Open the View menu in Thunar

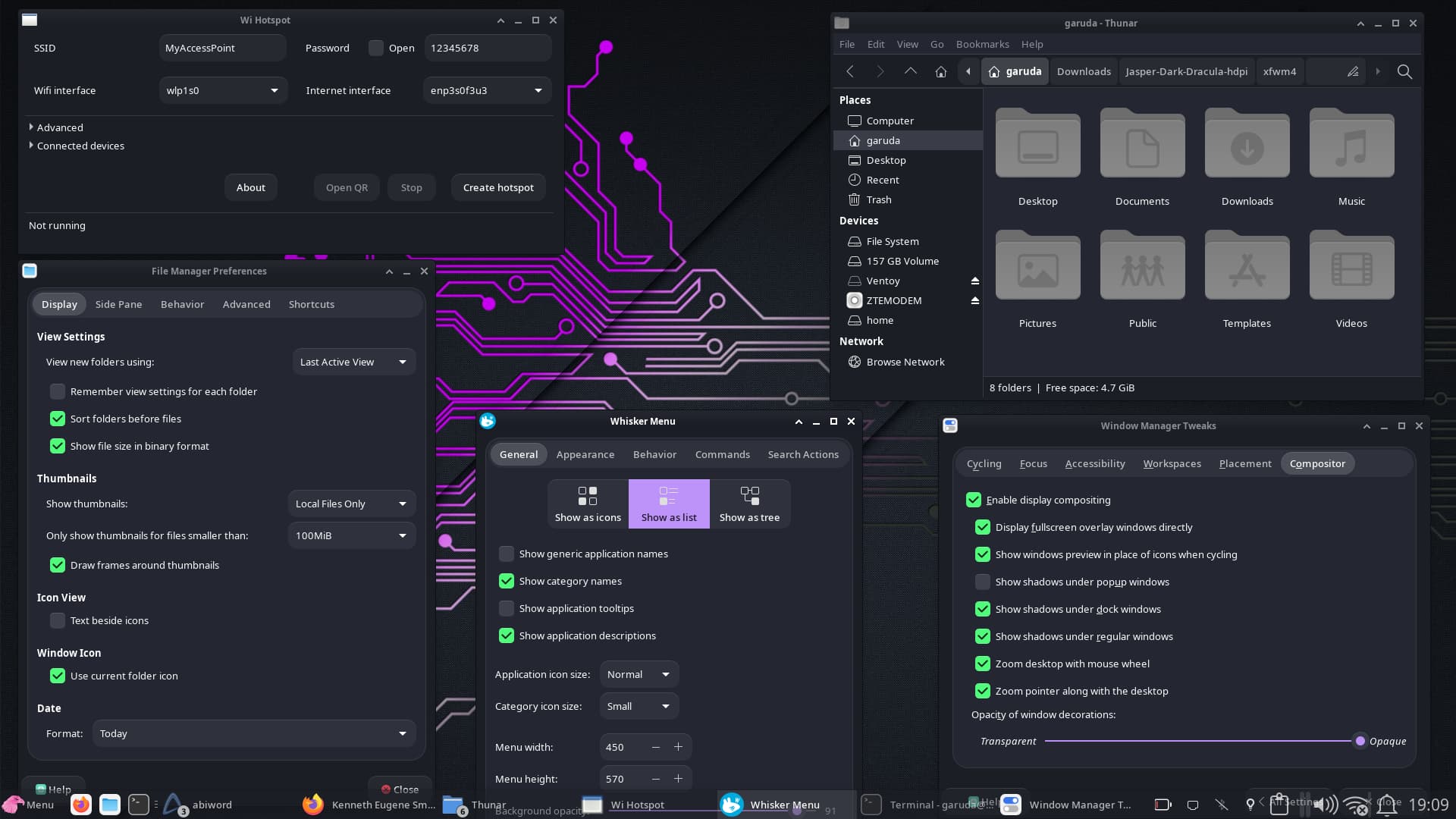(907, 44)
